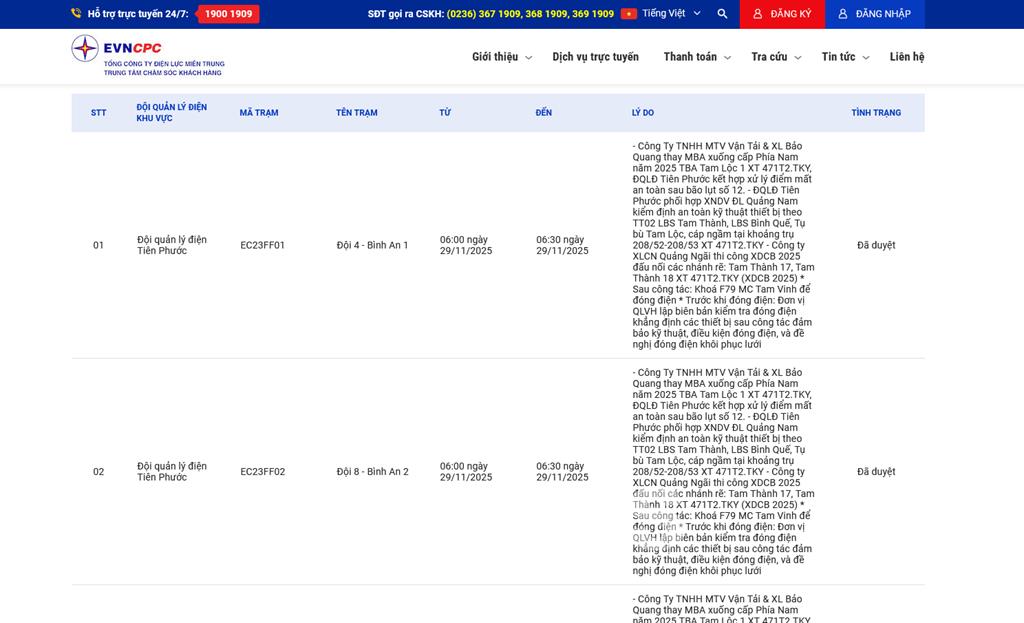
Task: Expand the Tra cứu menu
Action: click(775, 57)
